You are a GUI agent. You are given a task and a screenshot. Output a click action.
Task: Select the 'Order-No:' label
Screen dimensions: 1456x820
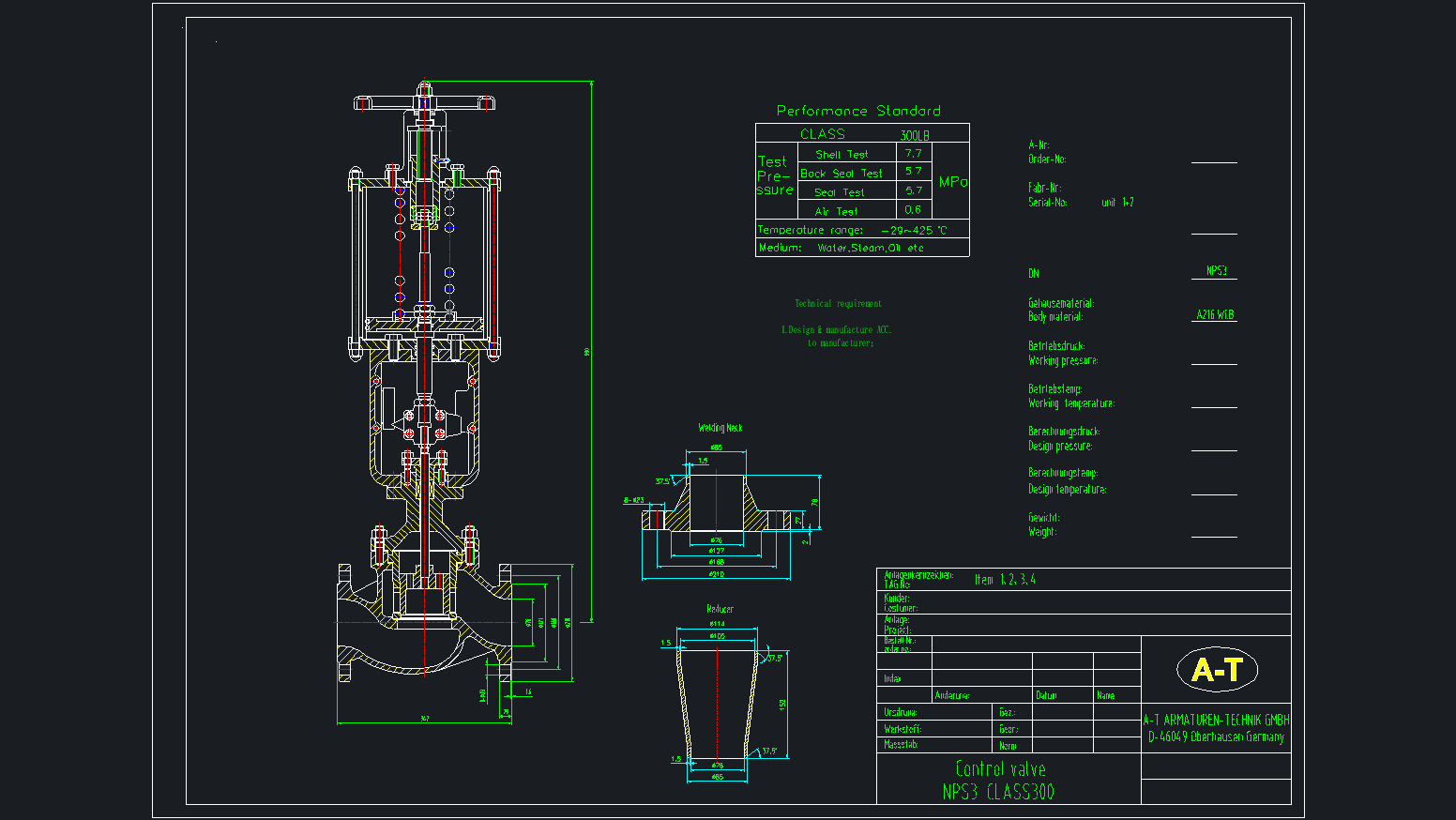pyautogui.click(x=1047, y=159)
